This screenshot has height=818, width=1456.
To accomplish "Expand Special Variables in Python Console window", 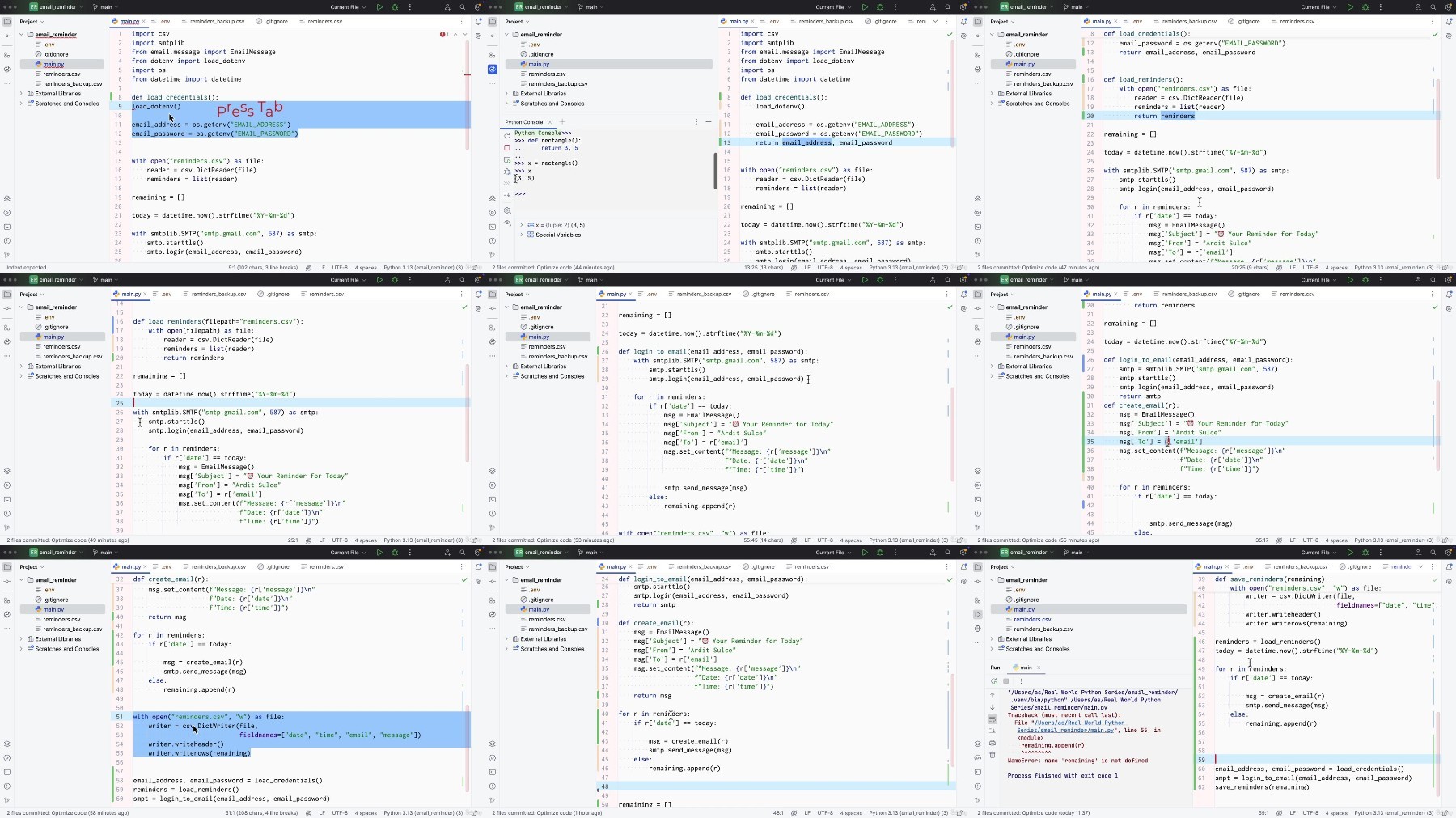I will pyautogui.click(x=522, y=235).
